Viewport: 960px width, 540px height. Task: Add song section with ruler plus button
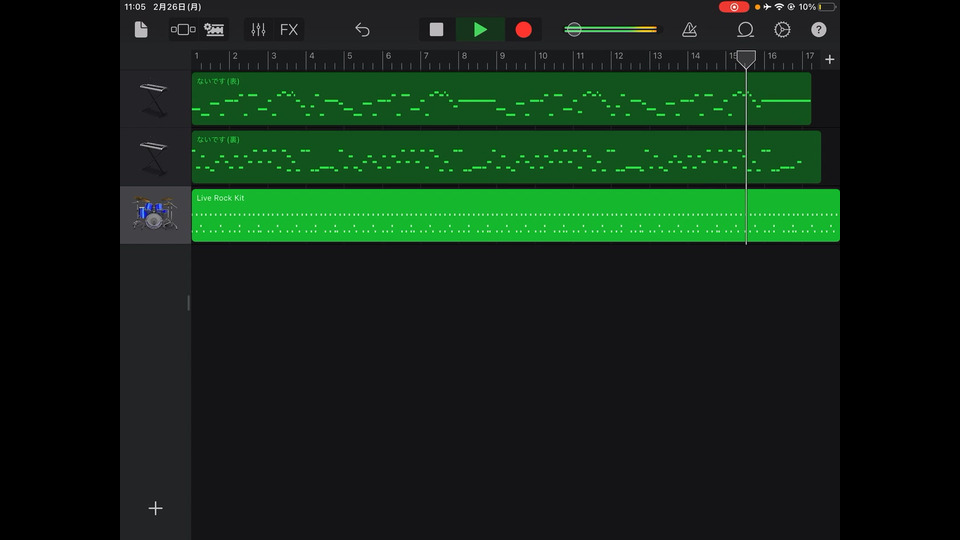[830, 59]
